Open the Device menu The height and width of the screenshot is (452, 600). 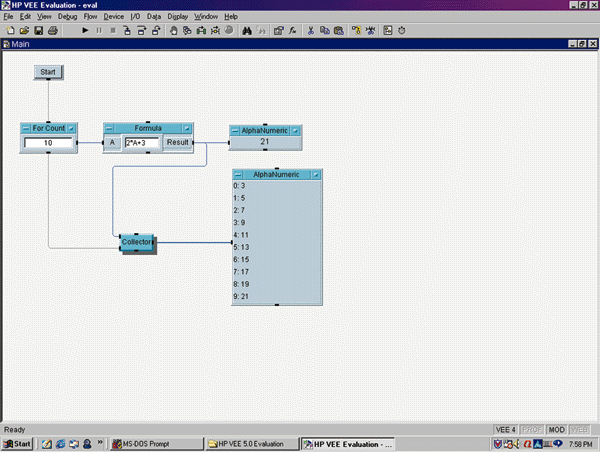click(x=114, y=17)
